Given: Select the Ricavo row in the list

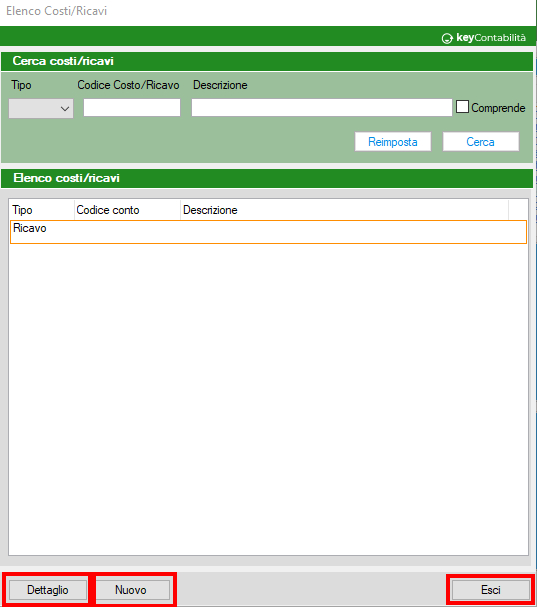Looking at the screenshot, I should tap(268, 232).
